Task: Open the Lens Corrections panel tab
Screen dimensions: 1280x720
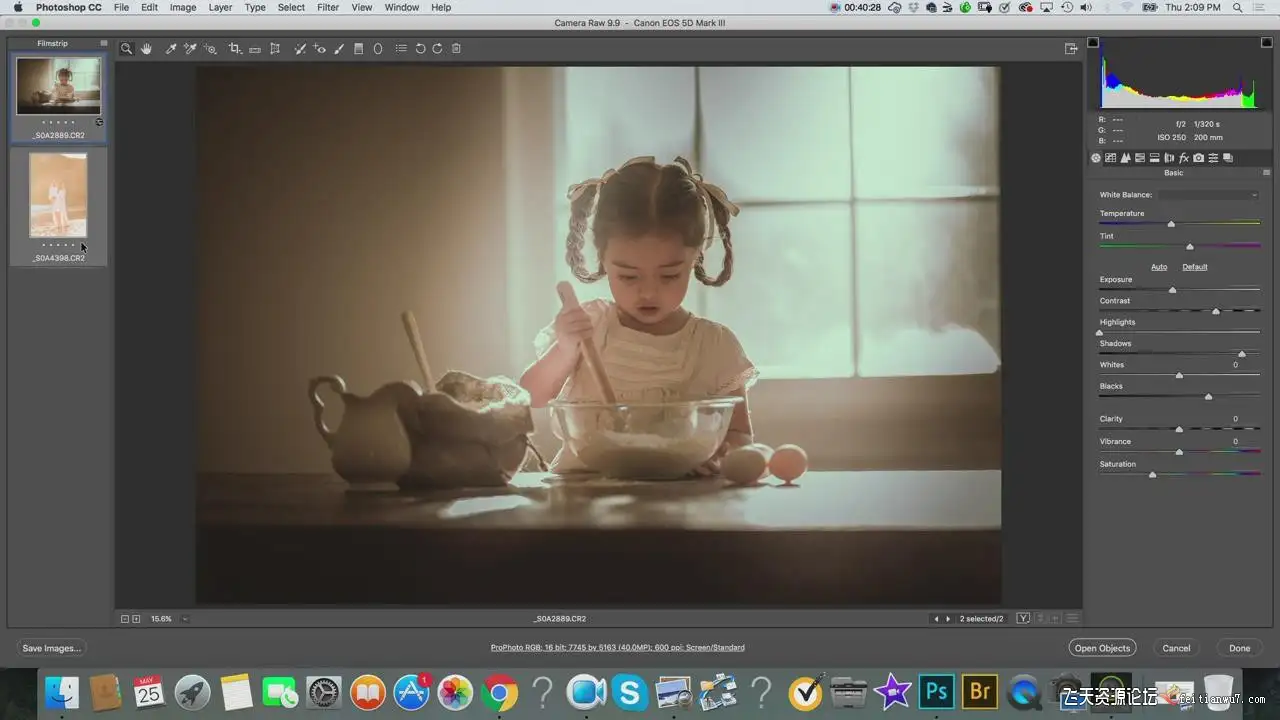Action: click(x=1169, y=158)
